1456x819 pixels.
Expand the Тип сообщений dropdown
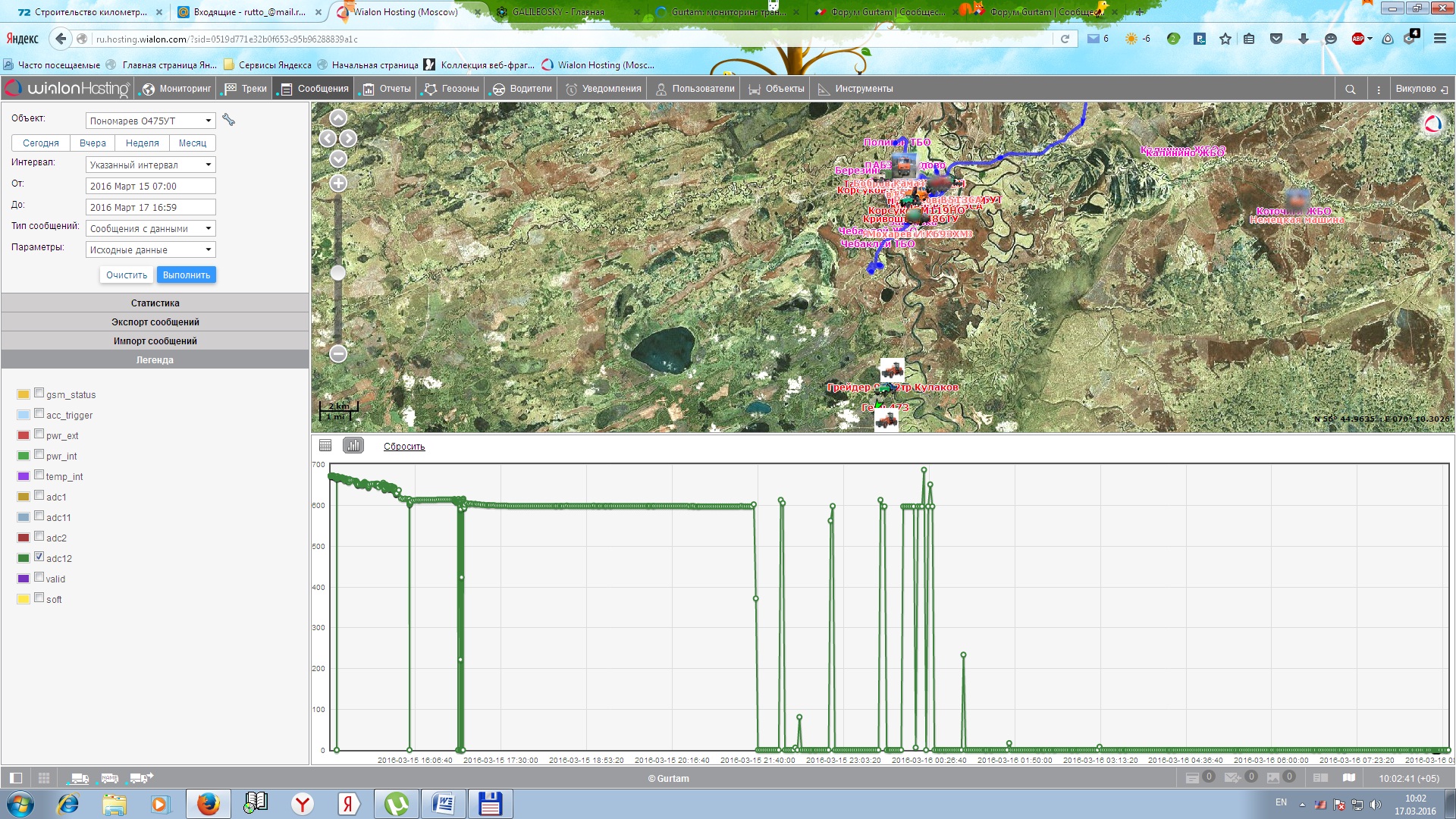coord(150,228)
